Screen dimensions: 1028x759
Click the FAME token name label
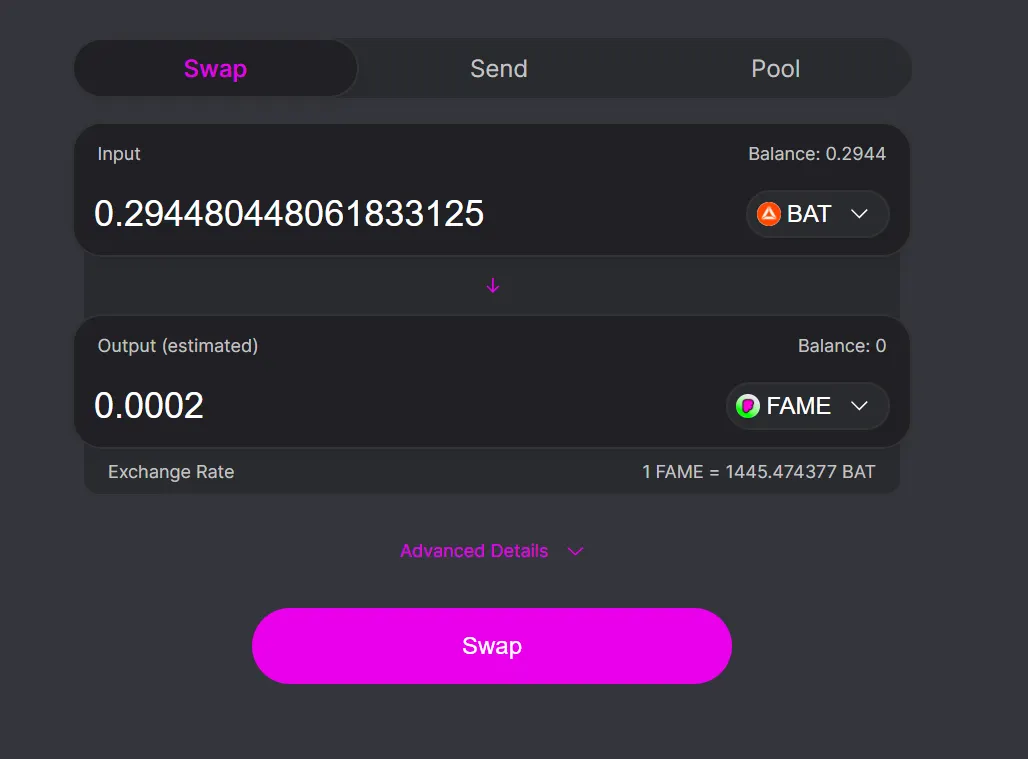(799, 406)
